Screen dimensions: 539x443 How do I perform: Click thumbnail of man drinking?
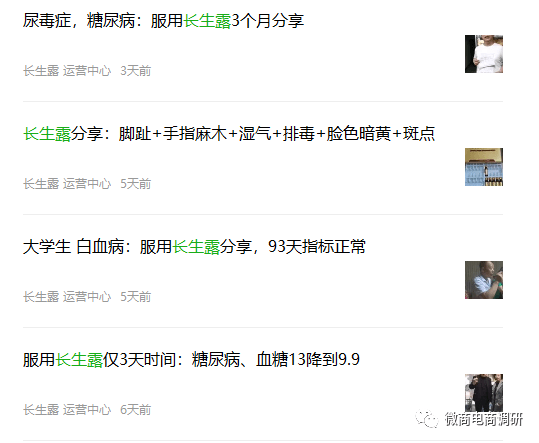[x=484, y=280]
